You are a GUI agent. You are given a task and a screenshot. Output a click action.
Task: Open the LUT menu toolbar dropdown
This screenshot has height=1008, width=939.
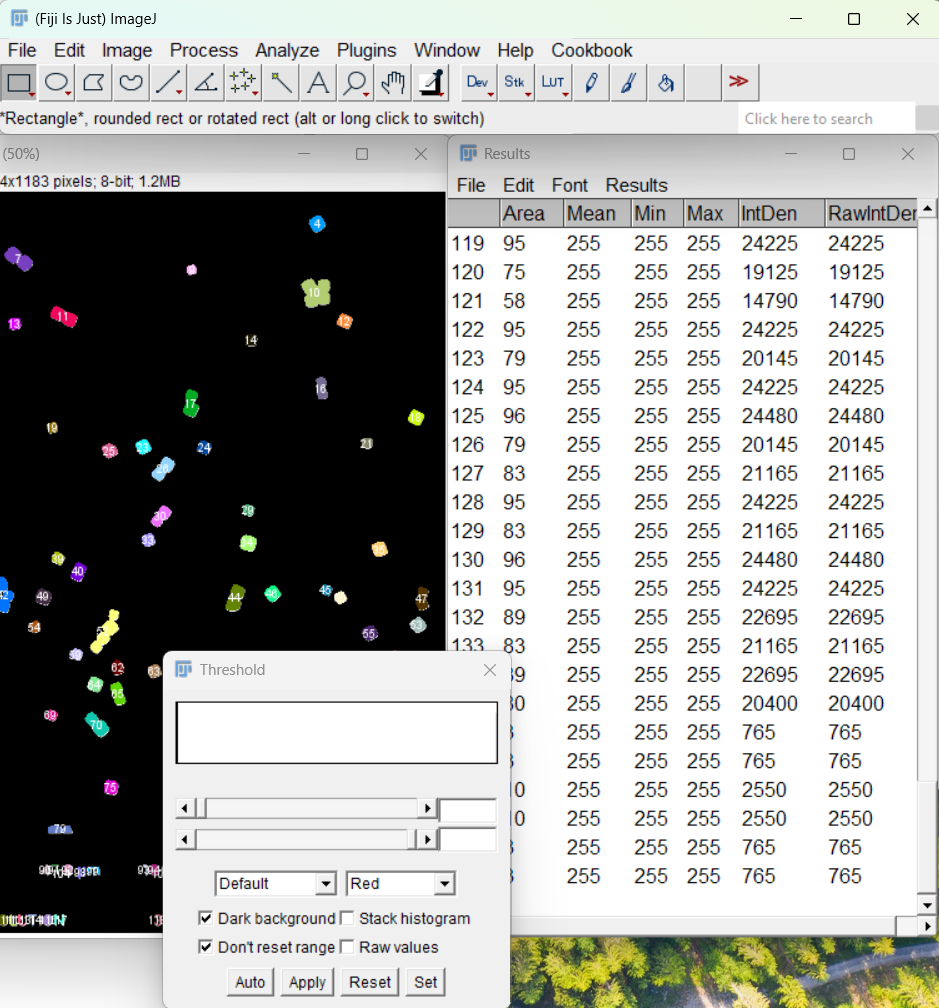(553, 83)
